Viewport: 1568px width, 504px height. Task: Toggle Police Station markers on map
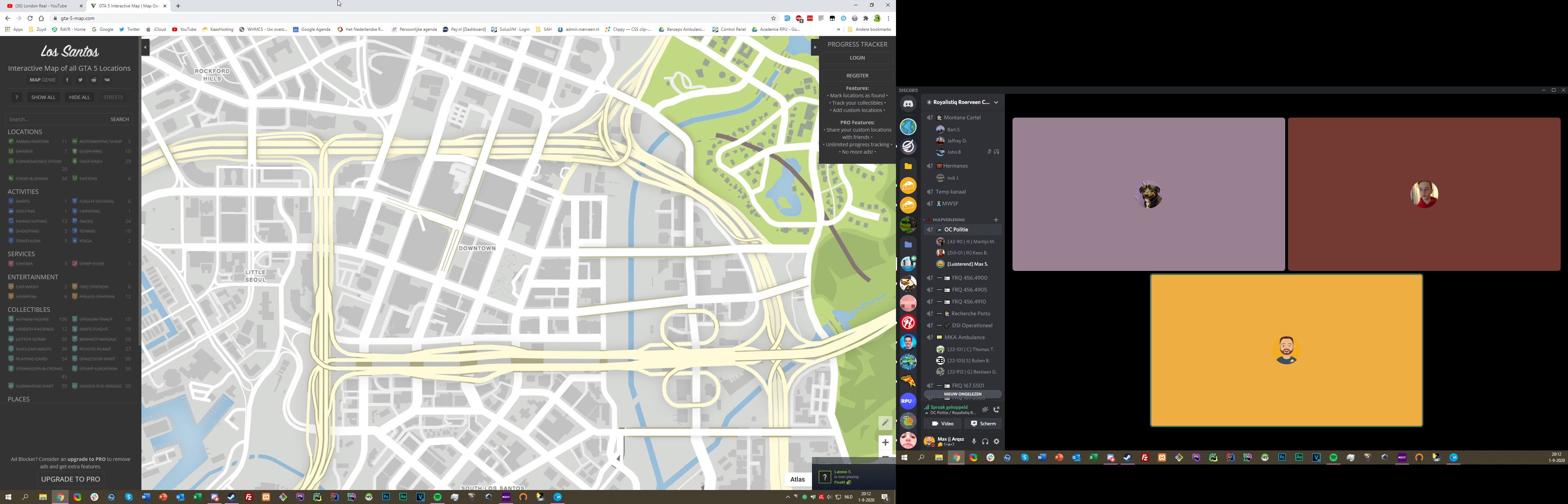coord(96,296)
